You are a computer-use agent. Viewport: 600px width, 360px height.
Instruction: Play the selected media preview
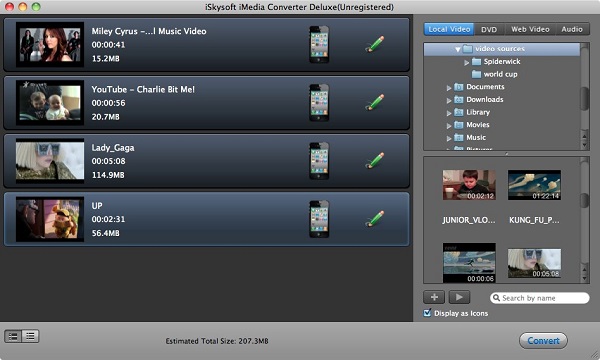[459, 297]
